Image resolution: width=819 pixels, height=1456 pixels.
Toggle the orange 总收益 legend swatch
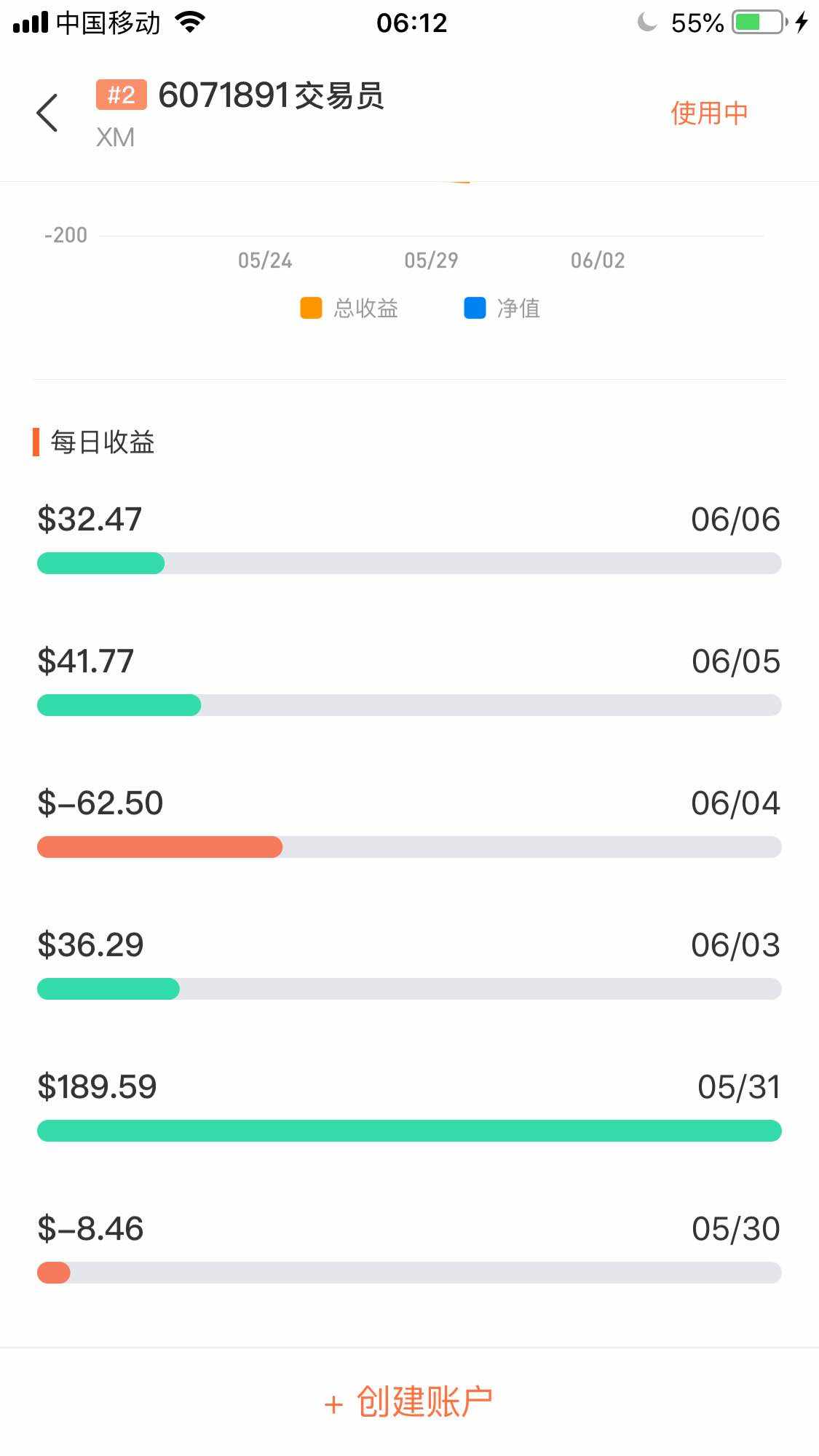[311, 308]
